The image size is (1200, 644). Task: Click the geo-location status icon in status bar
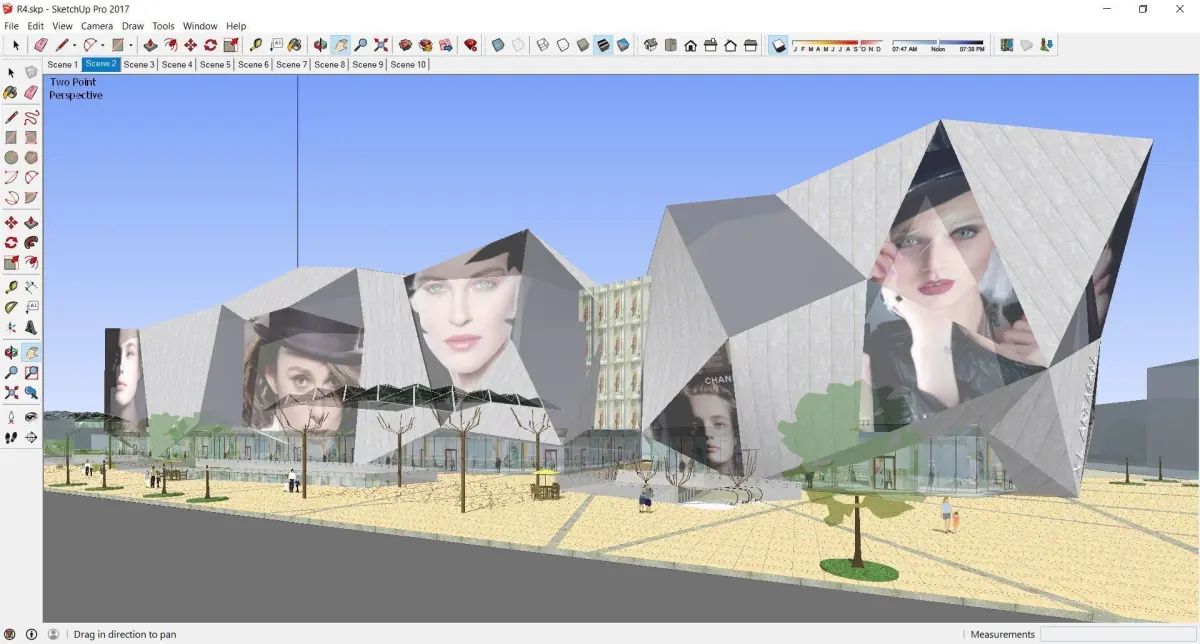pyautogui.click(x=11, y=634)
